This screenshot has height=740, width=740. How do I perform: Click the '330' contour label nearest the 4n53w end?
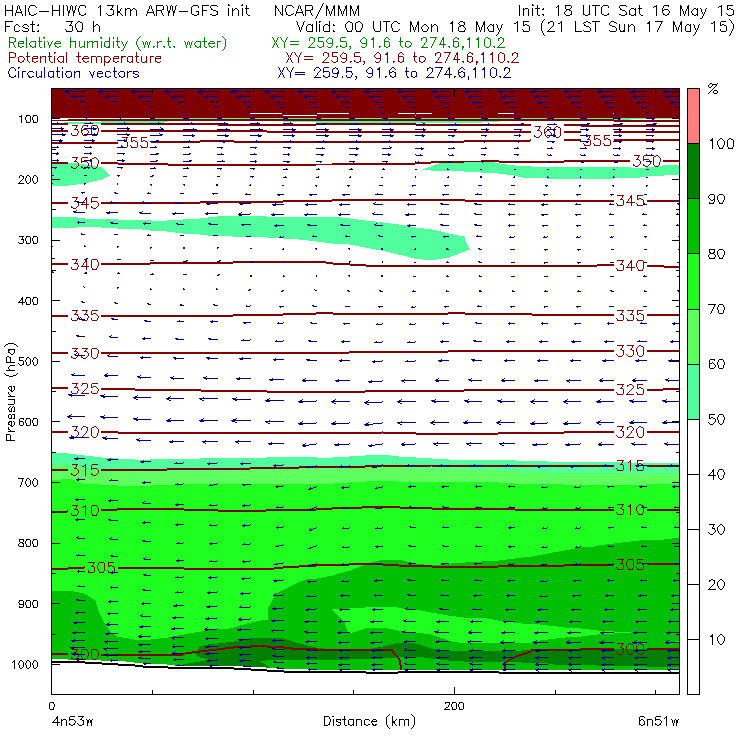(x=85, y=353)
